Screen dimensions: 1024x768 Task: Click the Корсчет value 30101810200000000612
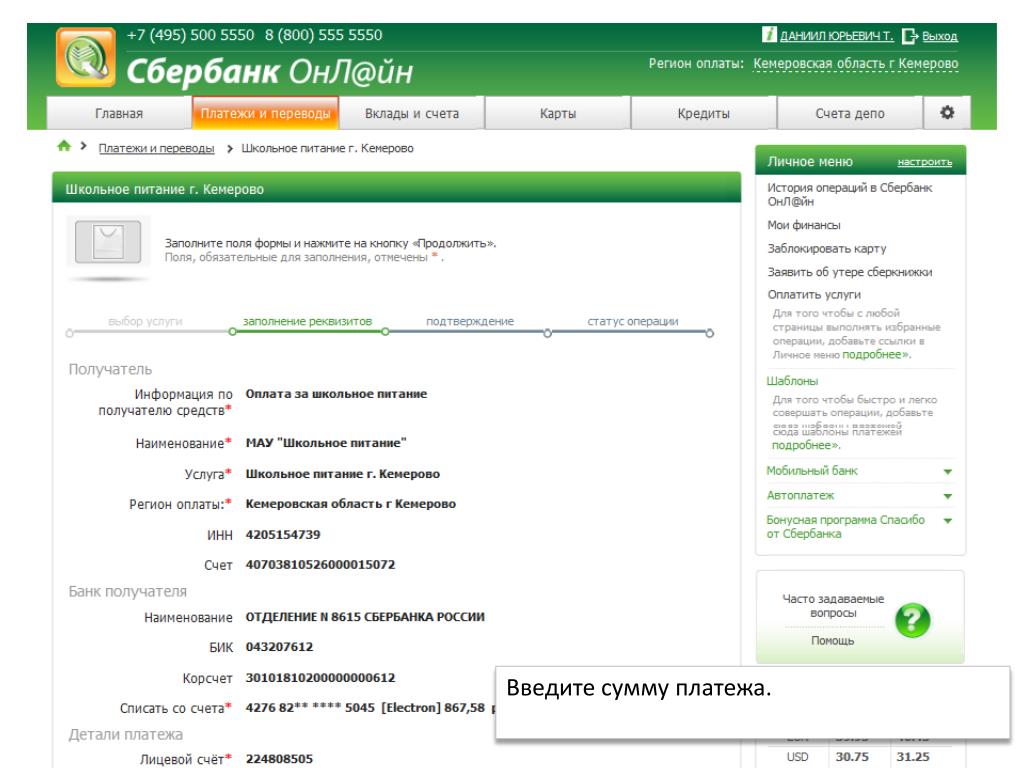coord(320,678)
